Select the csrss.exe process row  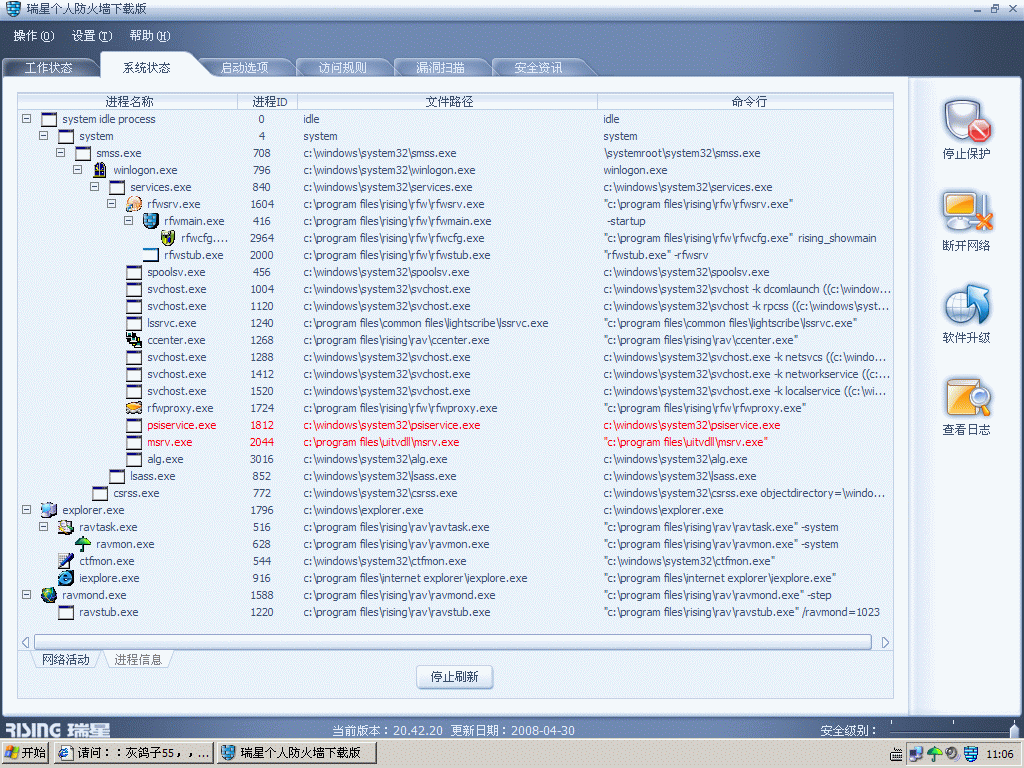pos(455,493)
